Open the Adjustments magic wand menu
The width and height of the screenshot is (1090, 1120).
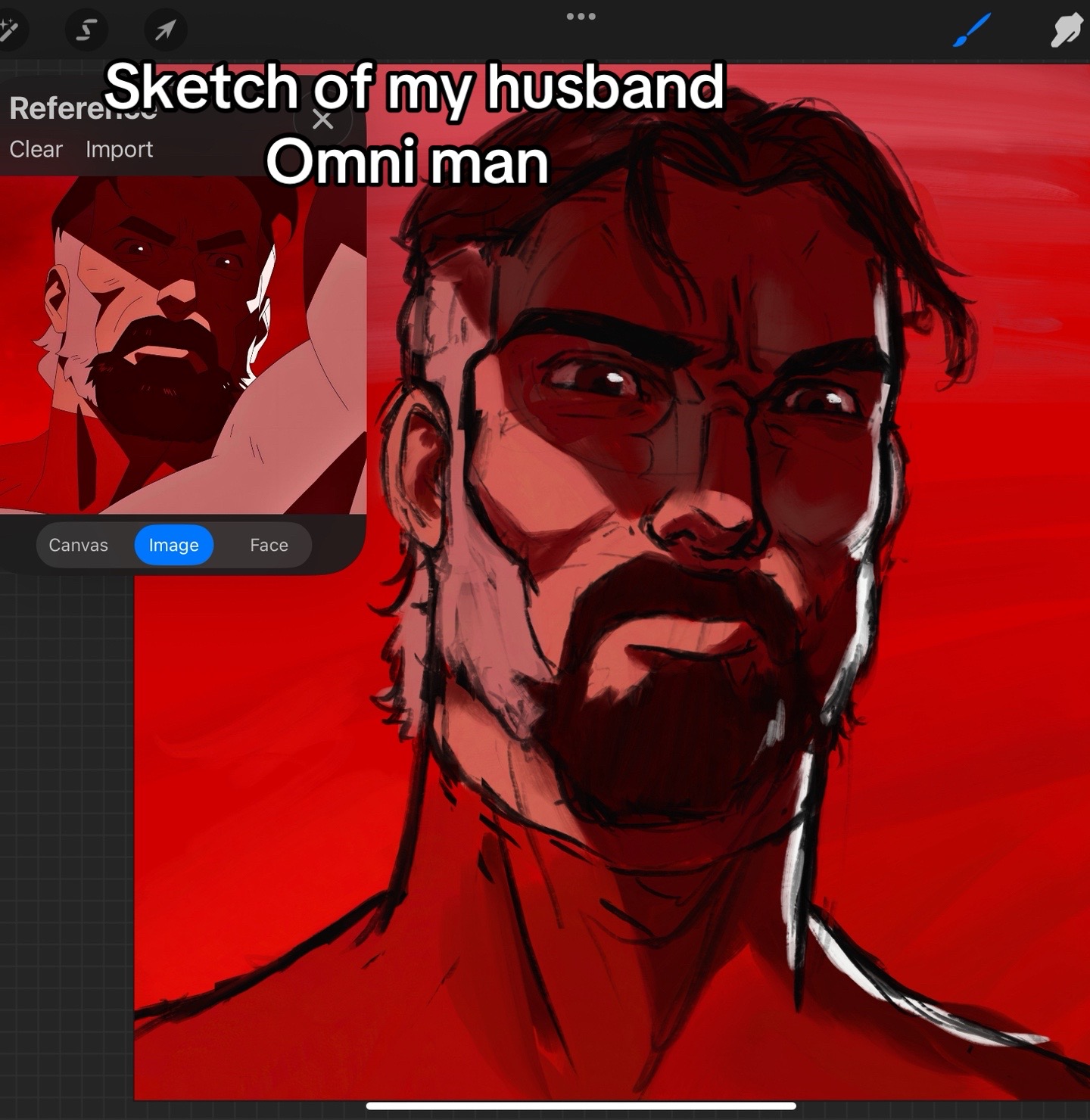pos(10,30)
